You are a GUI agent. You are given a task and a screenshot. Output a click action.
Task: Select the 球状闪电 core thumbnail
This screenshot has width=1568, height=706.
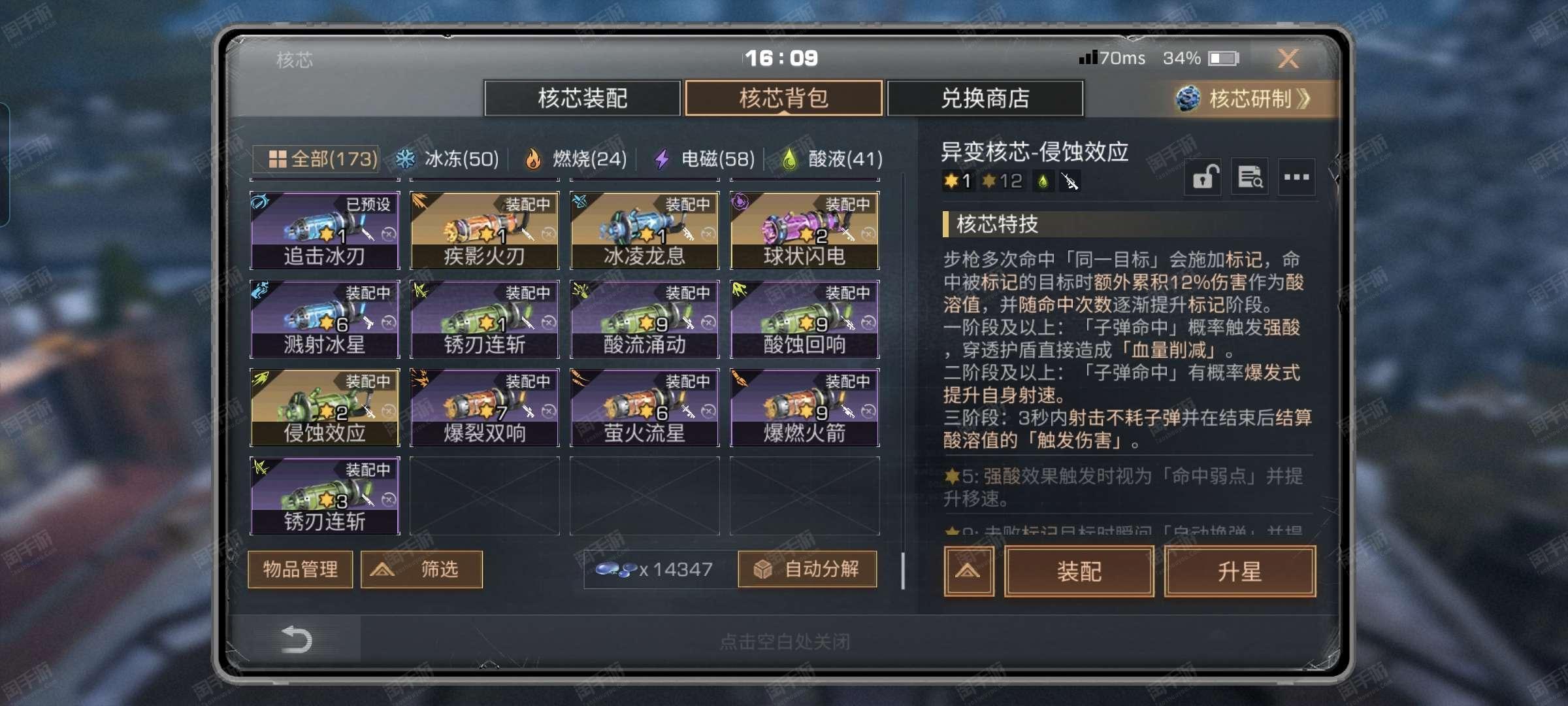[804, 230]
